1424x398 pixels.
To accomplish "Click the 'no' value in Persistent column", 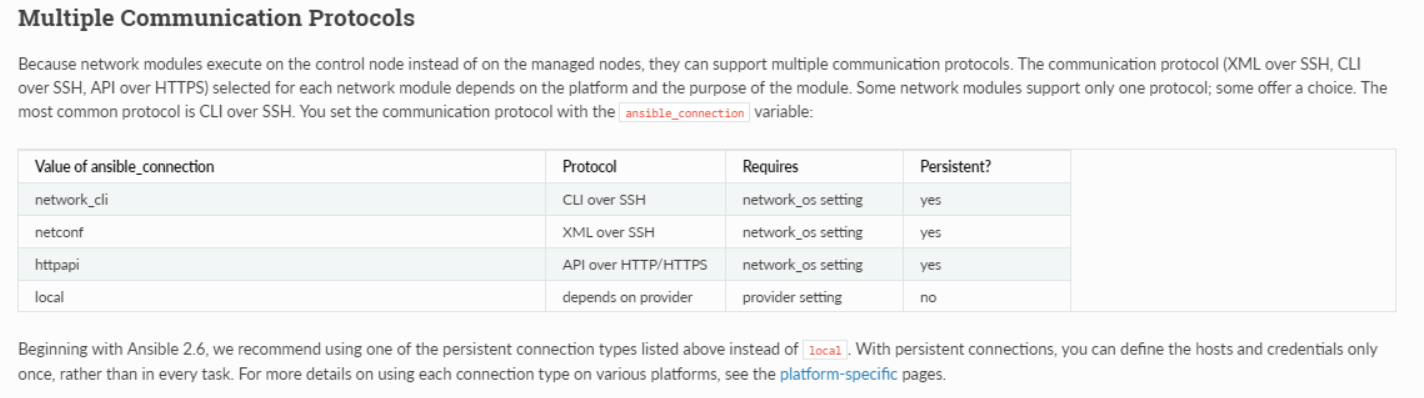I will click(x=928, y=297).
